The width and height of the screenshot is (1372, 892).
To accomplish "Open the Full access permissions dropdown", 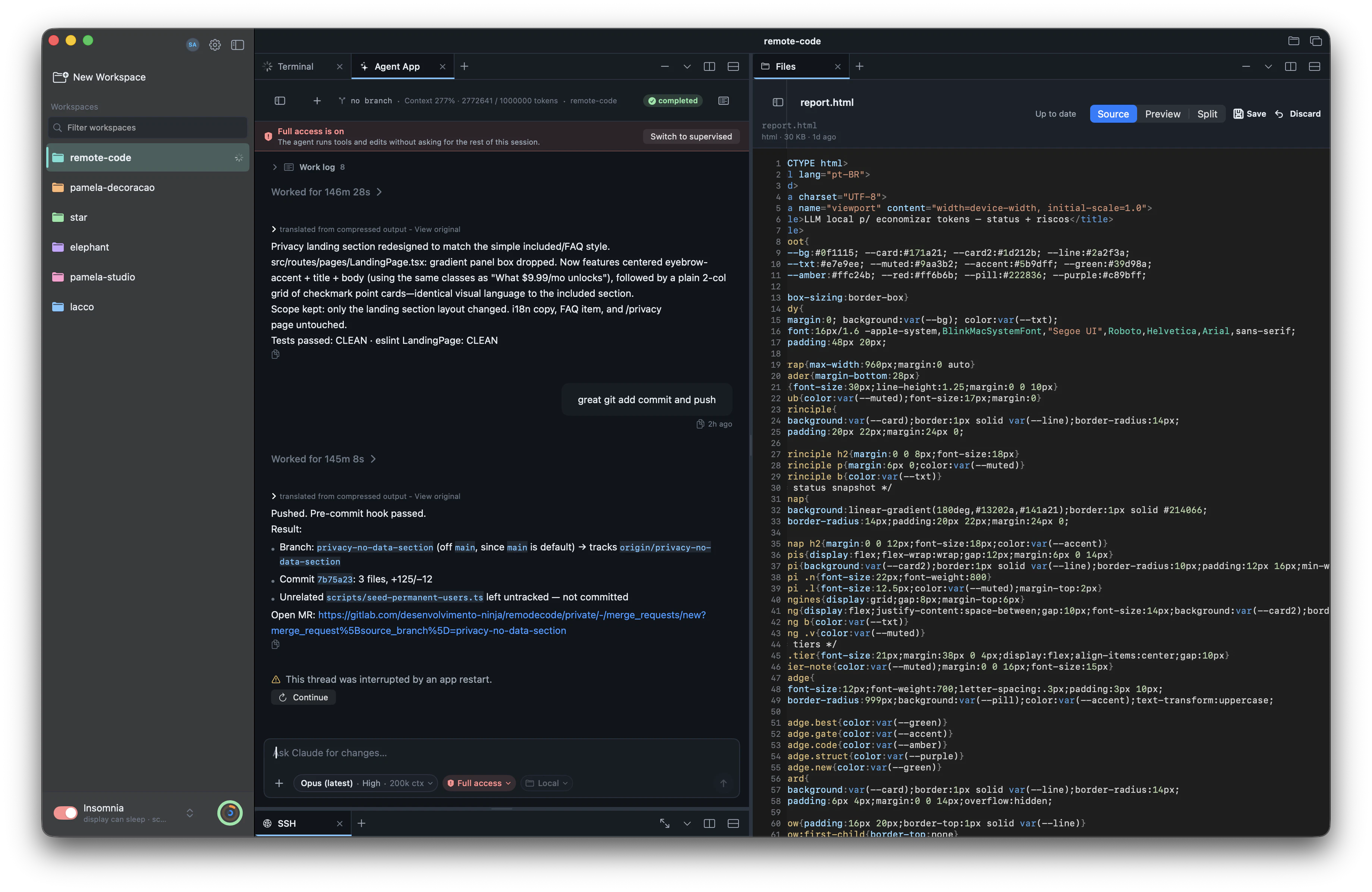I will (x=478, y=783).
